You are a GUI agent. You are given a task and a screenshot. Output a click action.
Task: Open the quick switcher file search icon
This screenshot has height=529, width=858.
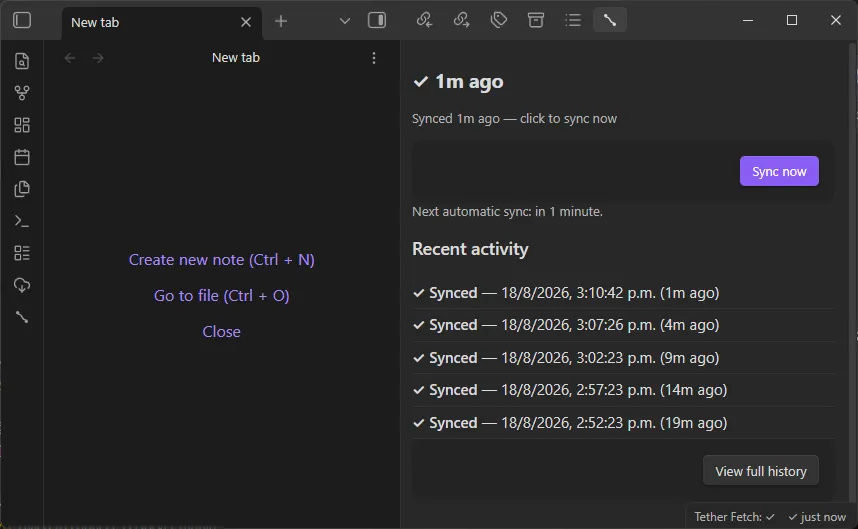(22, 61)
